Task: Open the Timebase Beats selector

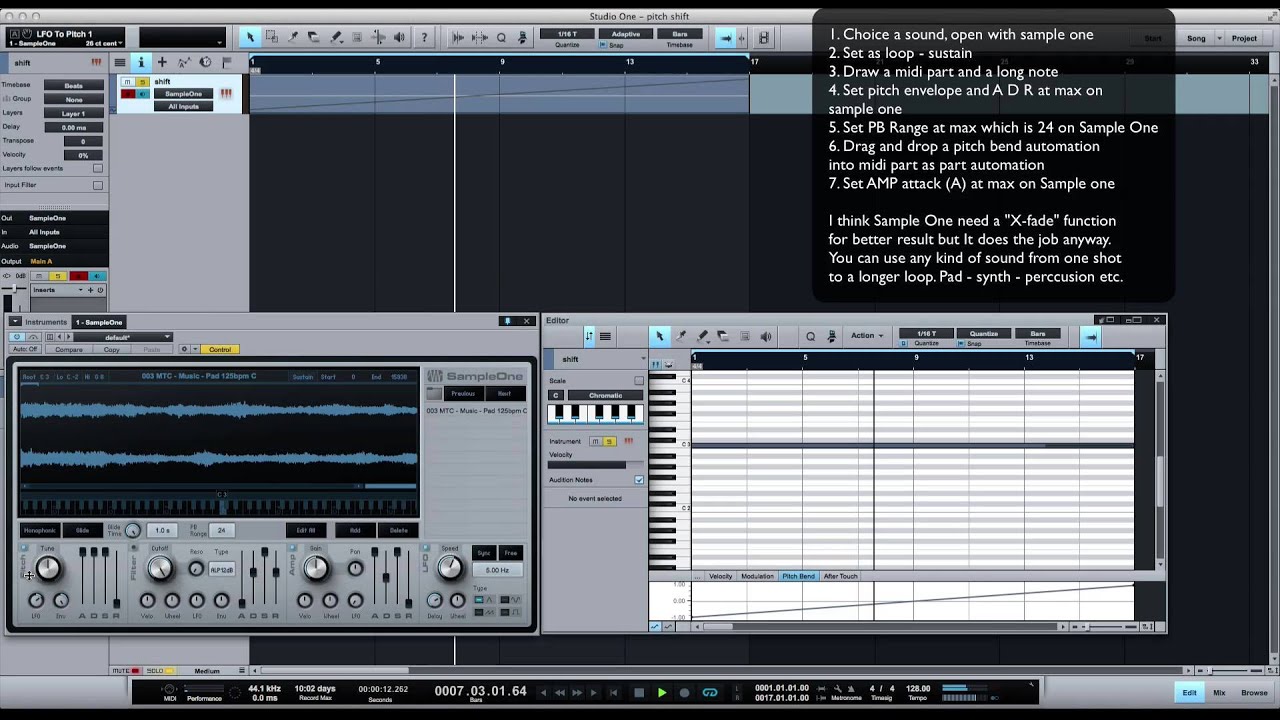Action: 74,86
